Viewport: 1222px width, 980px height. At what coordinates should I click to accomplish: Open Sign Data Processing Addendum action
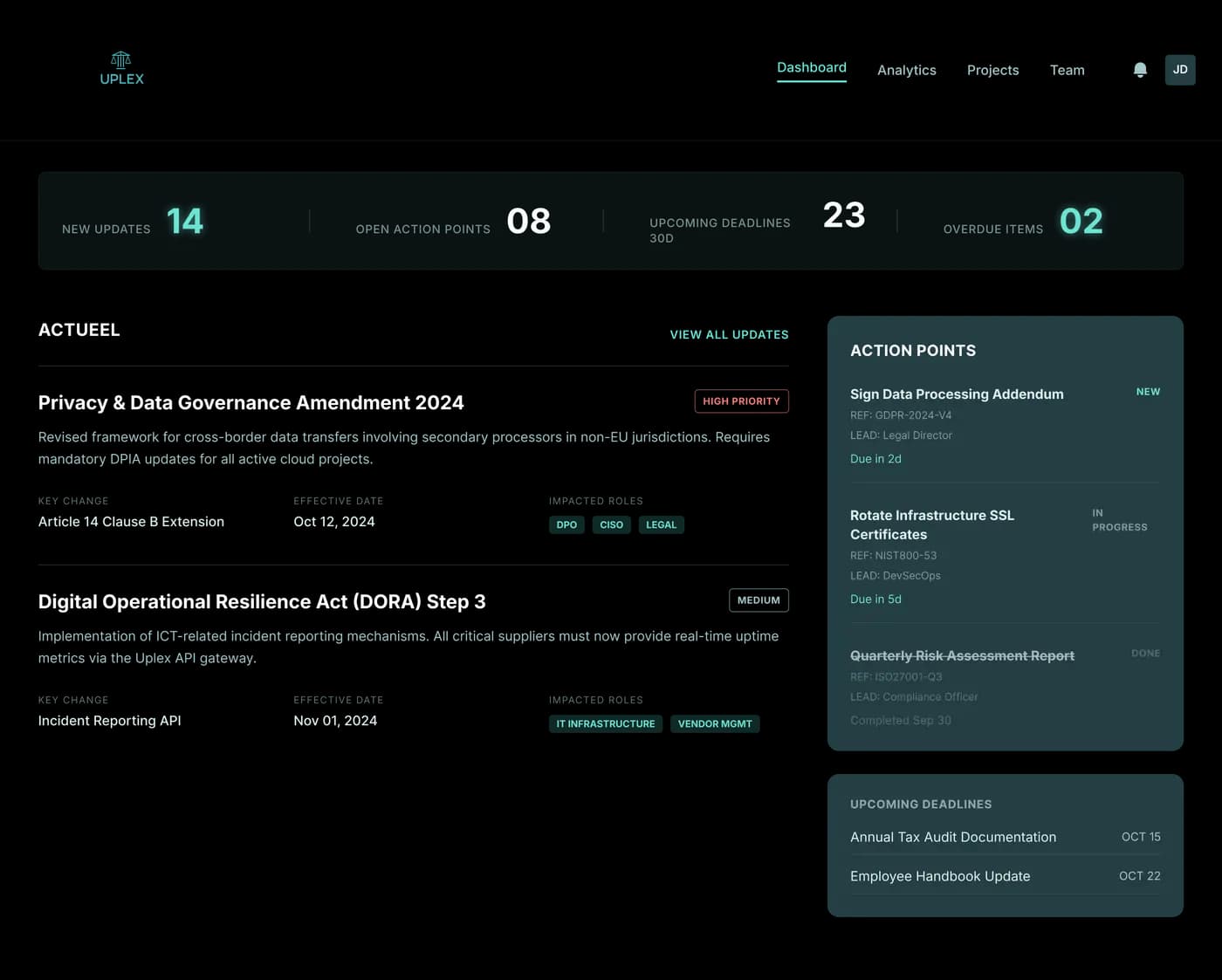click(x=957, y=394)
